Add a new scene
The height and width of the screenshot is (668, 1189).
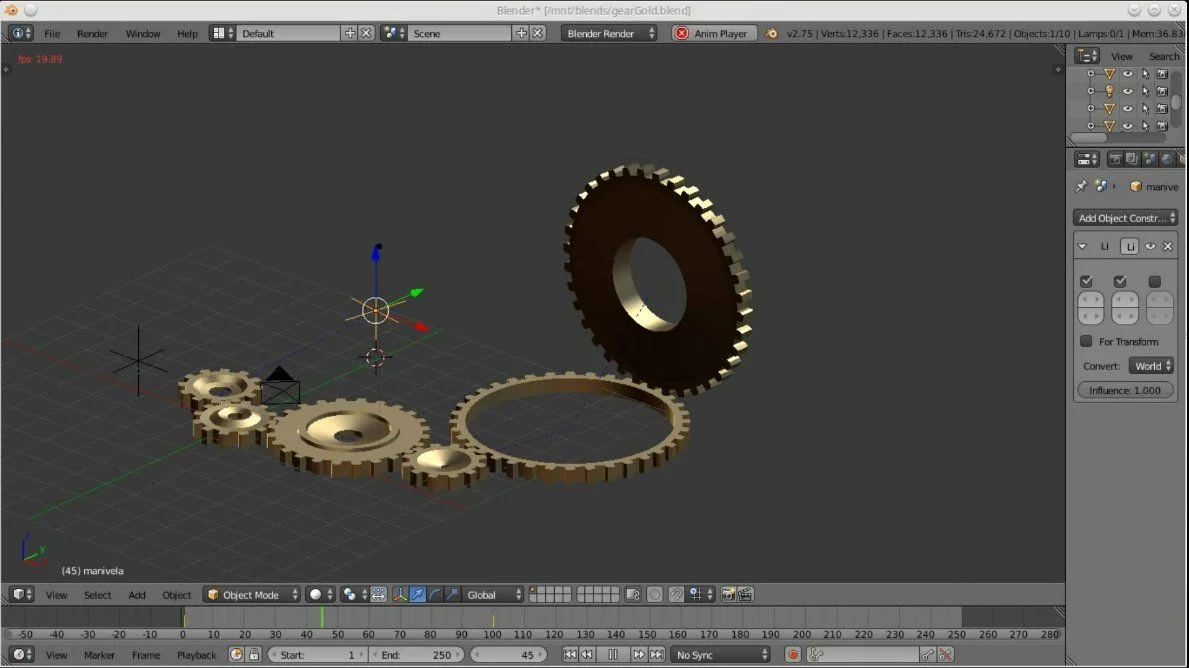pyautogui.click(x=521, y=33)
